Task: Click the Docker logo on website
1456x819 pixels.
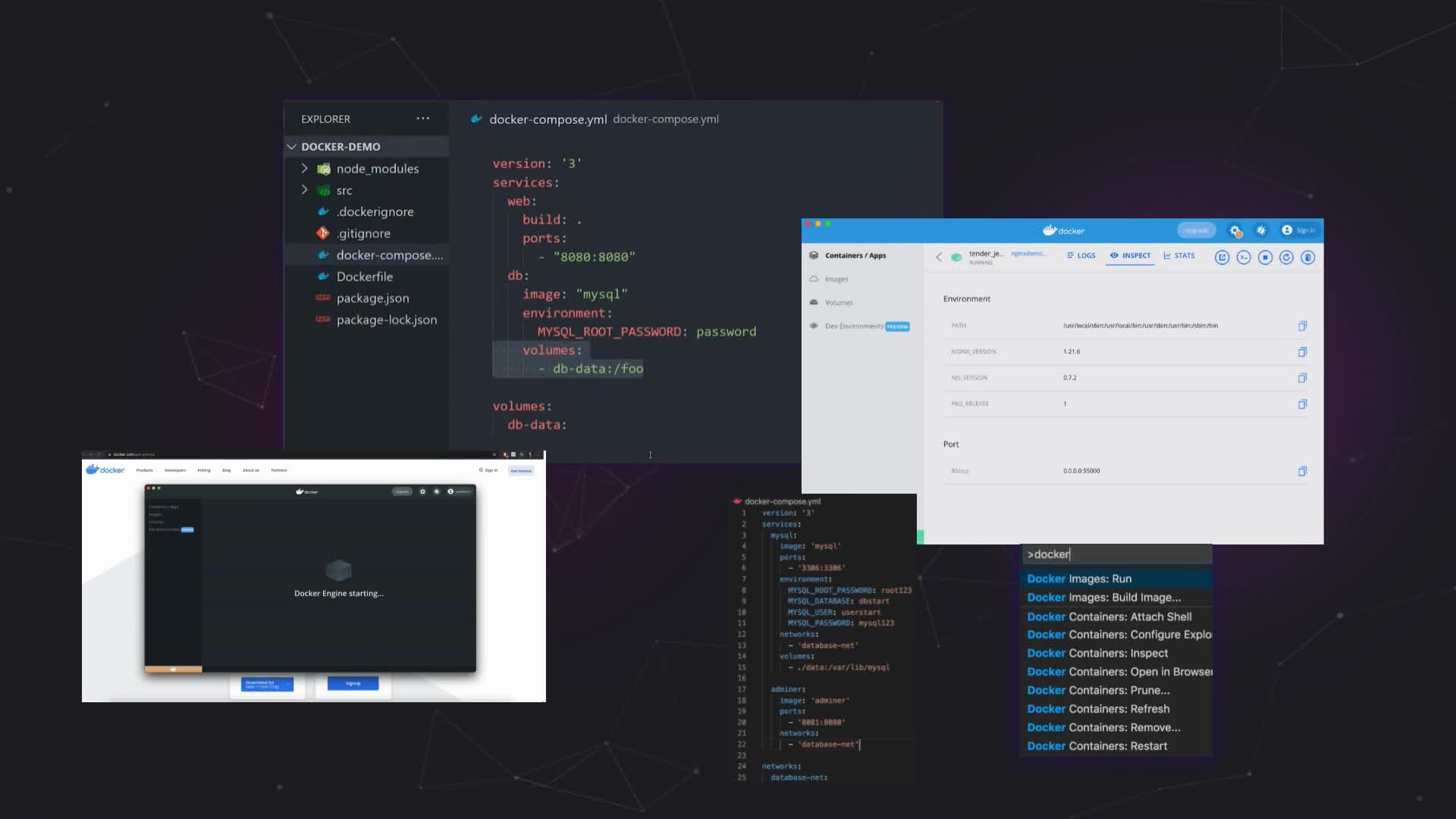Action: [x=105, y=469]
